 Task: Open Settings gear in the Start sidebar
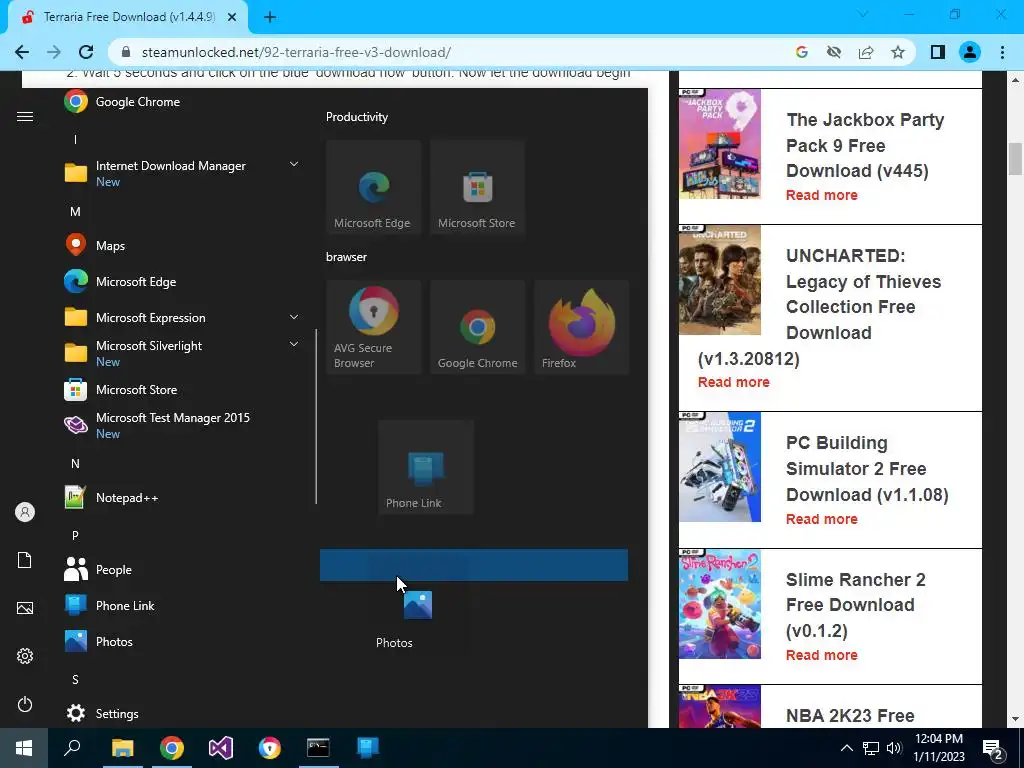click(25, 656)
